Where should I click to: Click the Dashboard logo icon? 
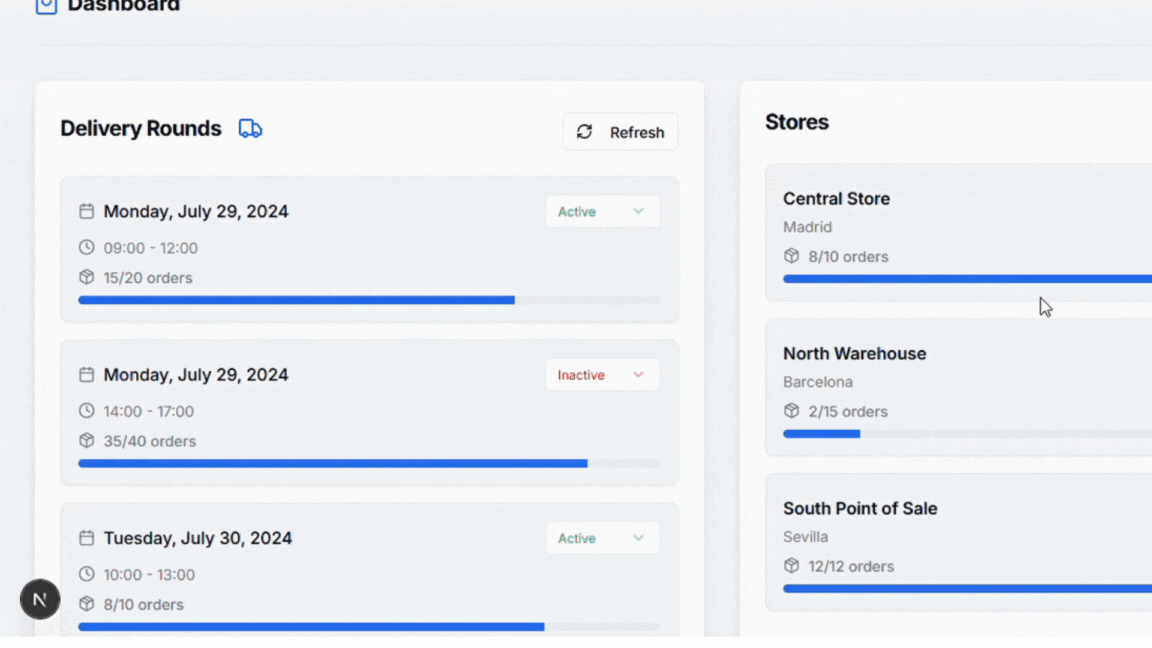[46, 6]
